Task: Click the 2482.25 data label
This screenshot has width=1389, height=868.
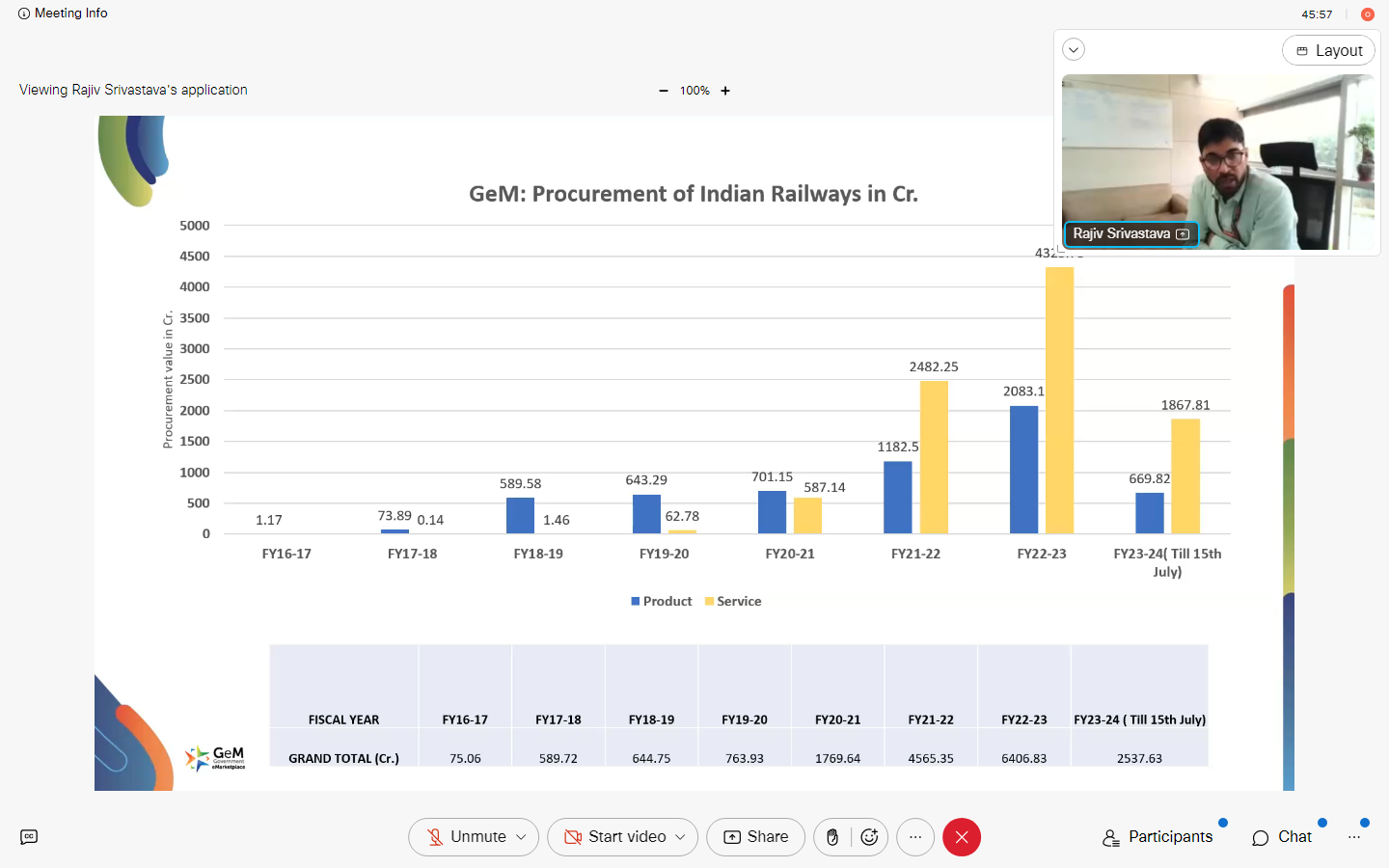Action: (934, 366)
